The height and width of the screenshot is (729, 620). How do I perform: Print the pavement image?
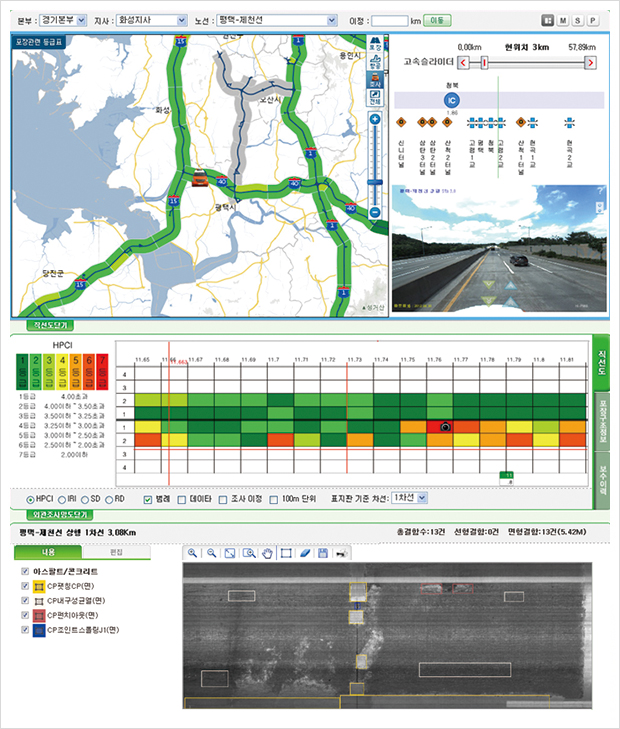coord(342,553)
